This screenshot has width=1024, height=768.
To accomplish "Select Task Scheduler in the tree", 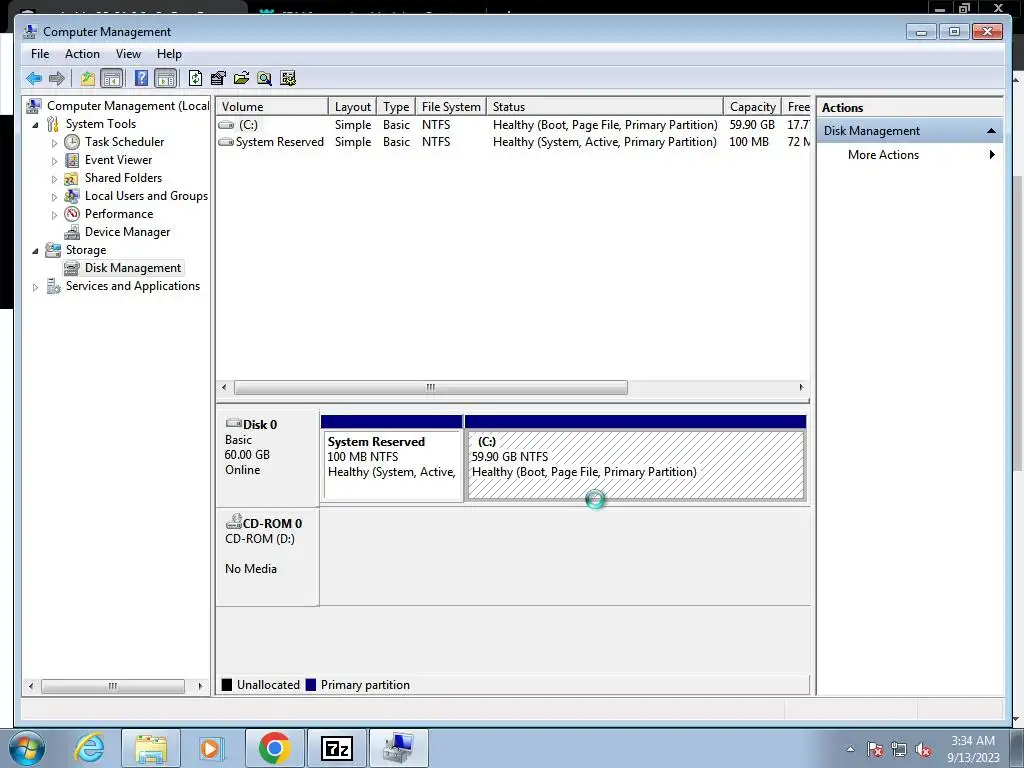I will click(x=124, y=142).
